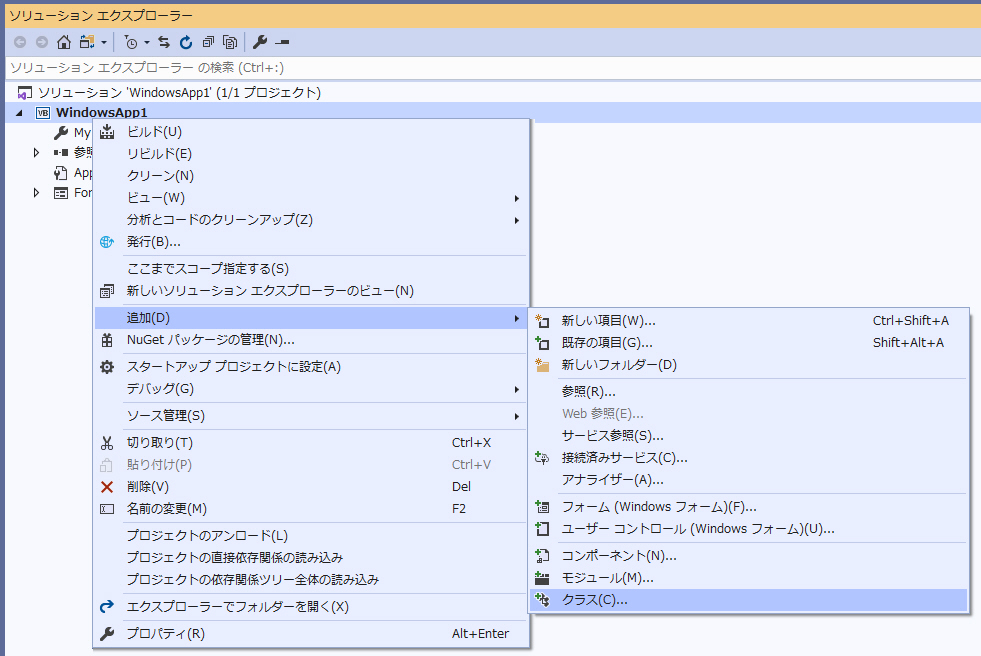981x656 pixels.
Task: Open the dropdown arrow beside the clock filter icon
Action: pos(147,43)
